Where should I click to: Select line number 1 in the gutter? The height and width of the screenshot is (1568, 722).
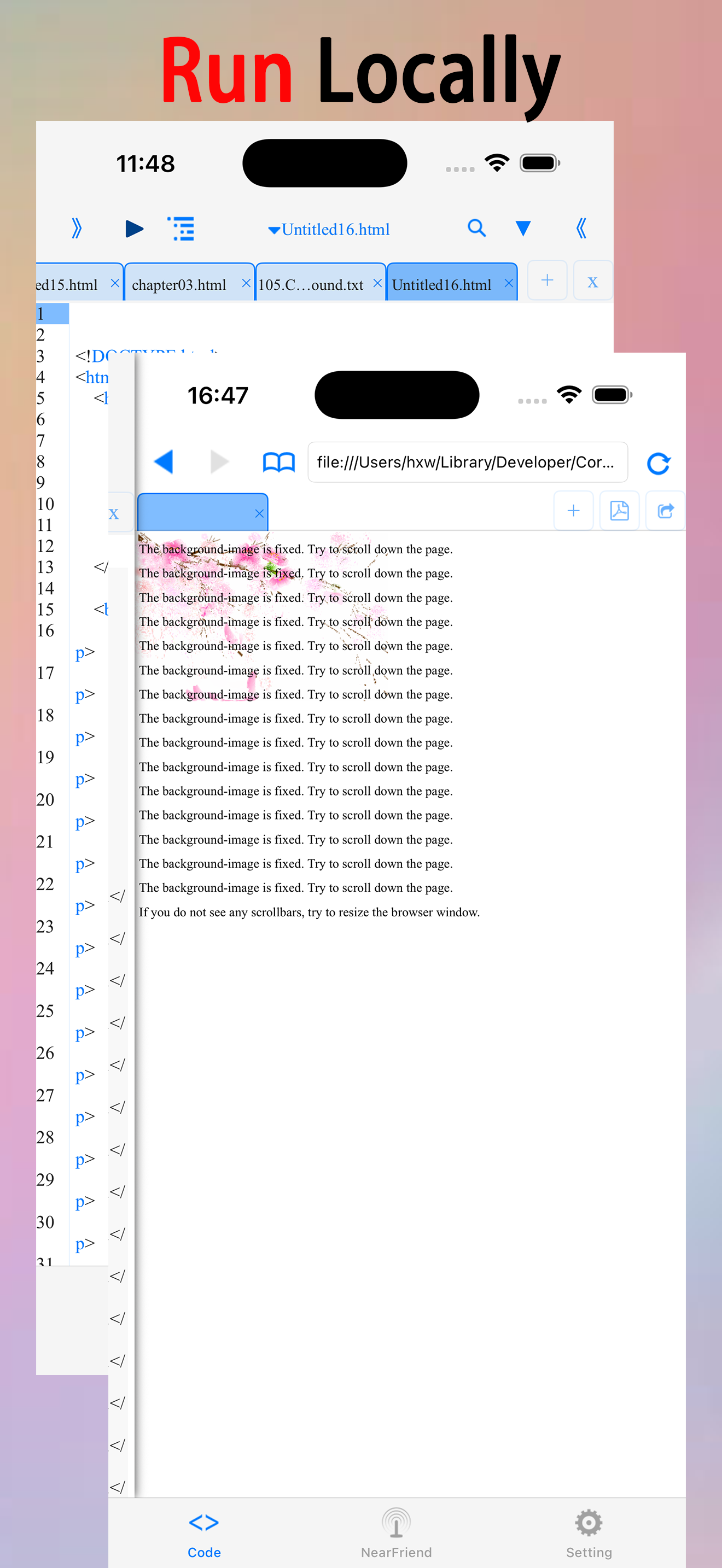click(52, 313)
